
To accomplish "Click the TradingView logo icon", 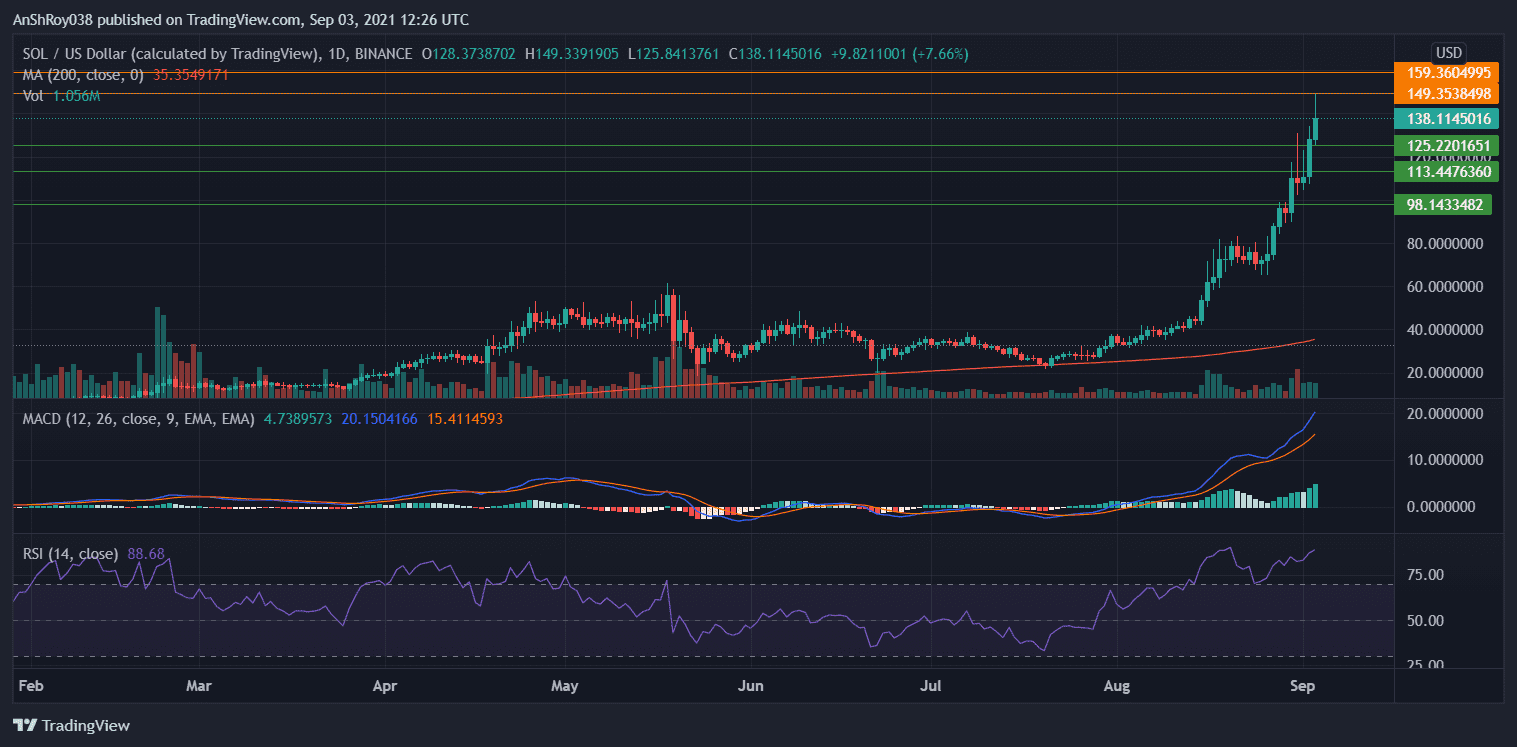I will click(x=25, y=725).
